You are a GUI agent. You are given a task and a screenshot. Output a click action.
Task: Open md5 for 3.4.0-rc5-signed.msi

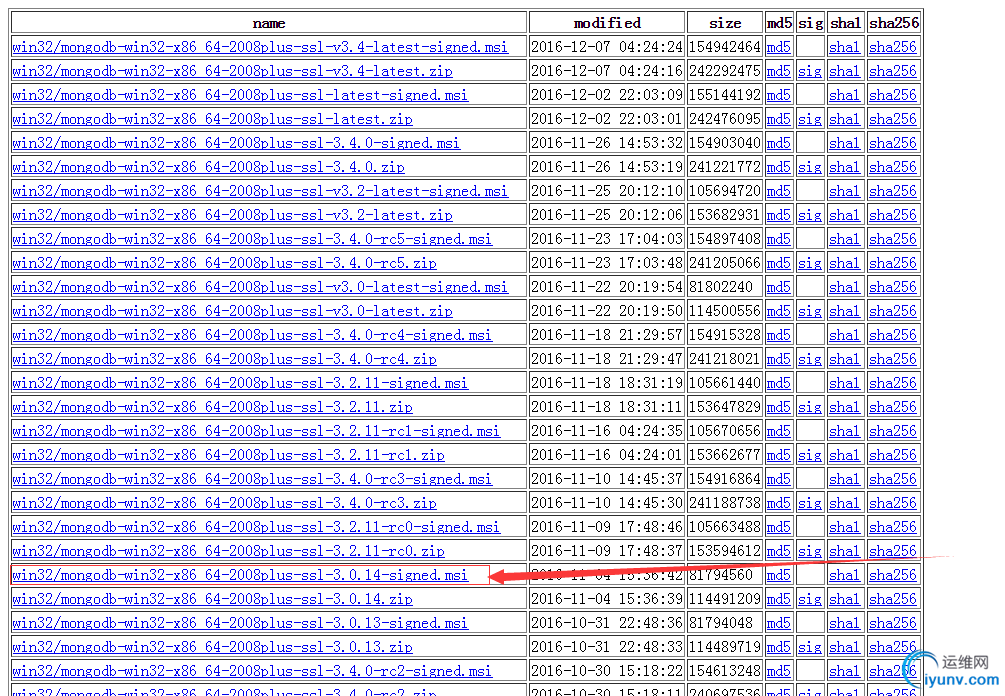coord(779,239)
